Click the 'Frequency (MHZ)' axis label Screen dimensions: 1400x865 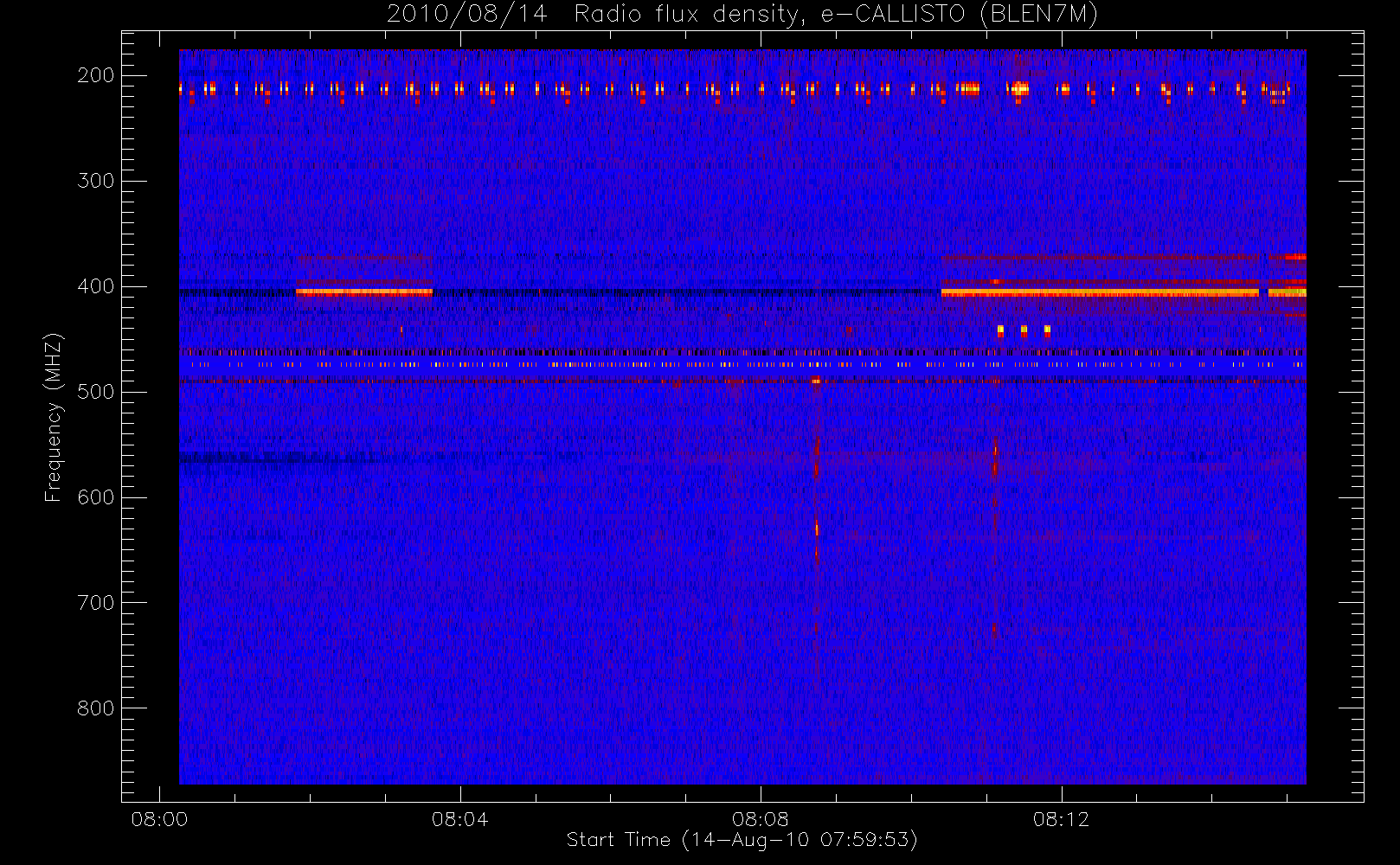(54, 417)
